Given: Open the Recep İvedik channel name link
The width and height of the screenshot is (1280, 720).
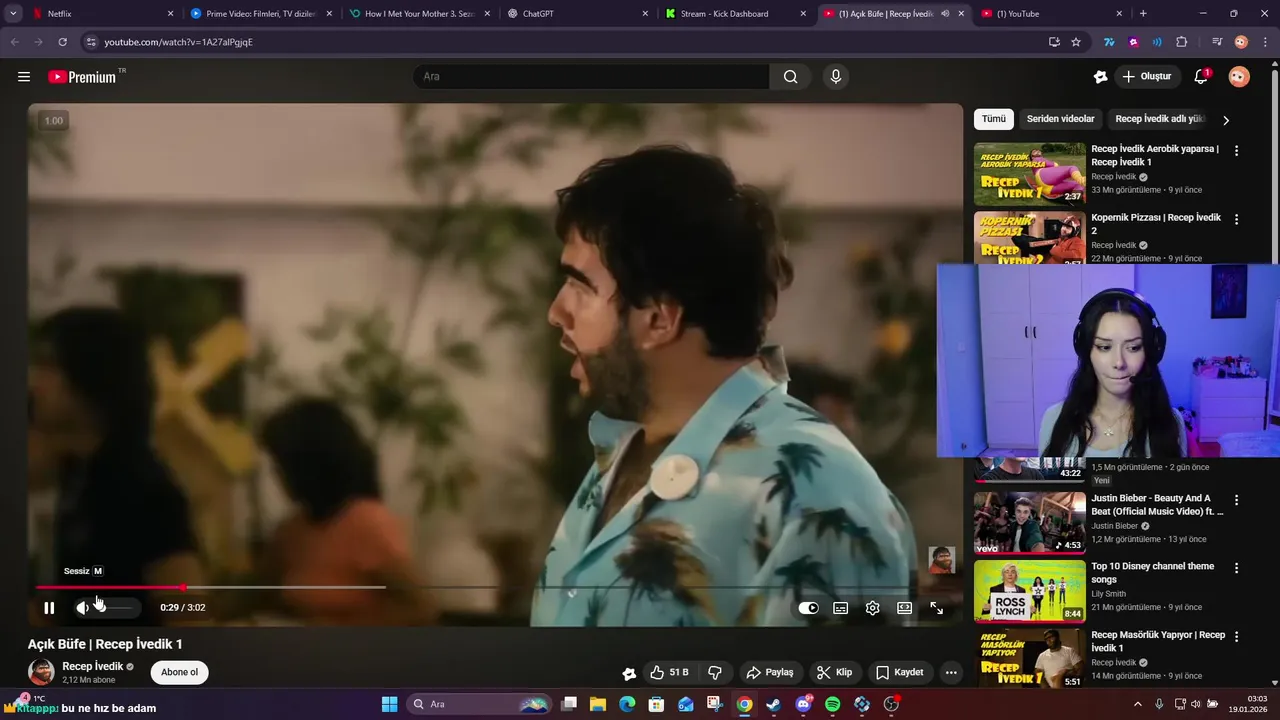Looking at the screenshot, I should (92, 666).
